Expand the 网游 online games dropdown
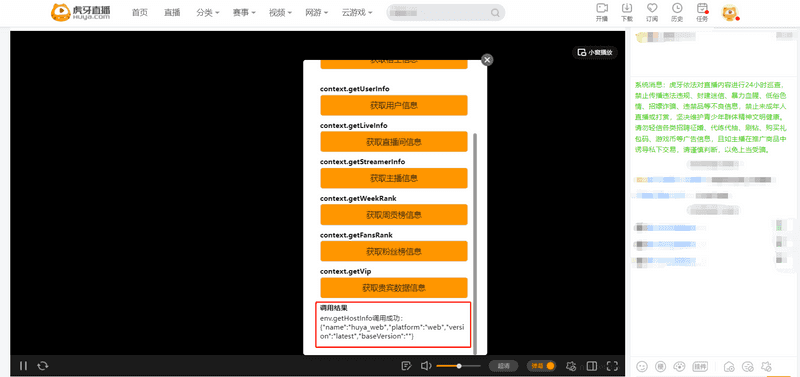The height and width of the screenshot is (377, 800). (316, 13)
